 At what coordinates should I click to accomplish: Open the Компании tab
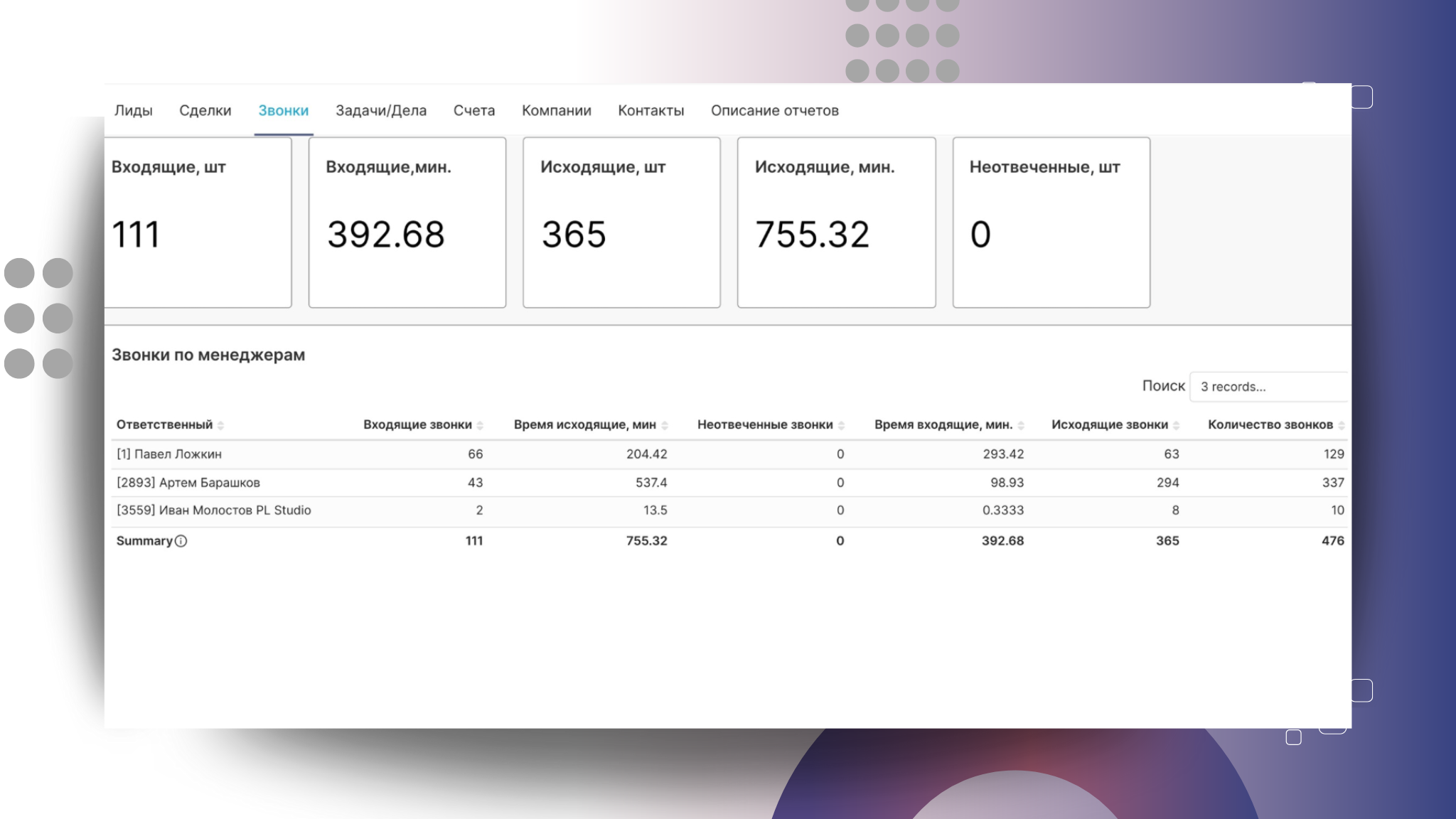(557, 111)
